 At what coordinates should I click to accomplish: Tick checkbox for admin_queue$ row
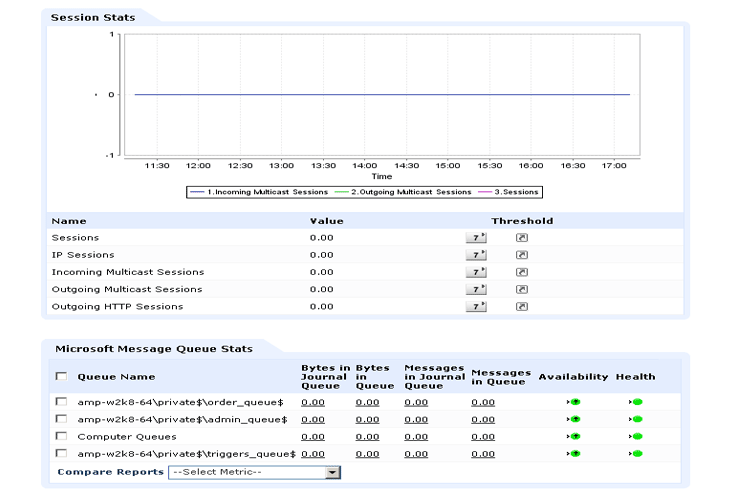pyautogui.click(x=61, y=419)
